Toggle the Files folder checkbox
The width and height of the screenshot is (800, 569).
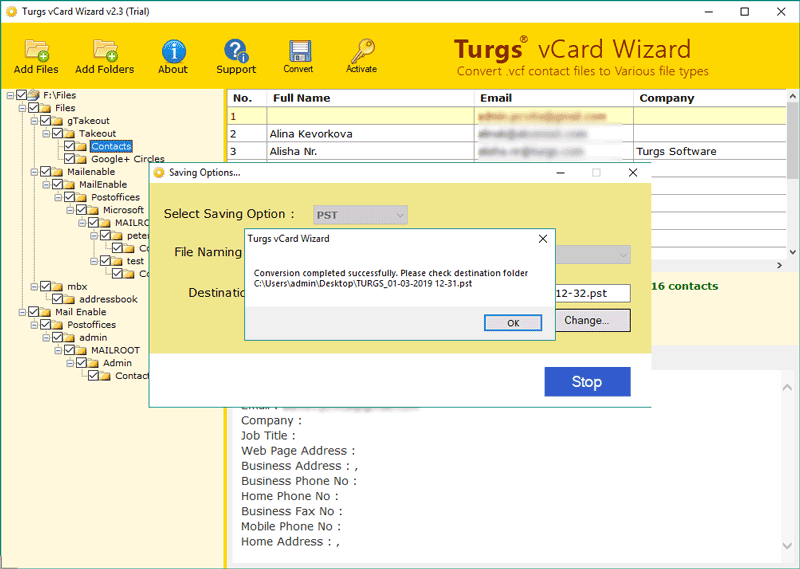tap(34, 108)
